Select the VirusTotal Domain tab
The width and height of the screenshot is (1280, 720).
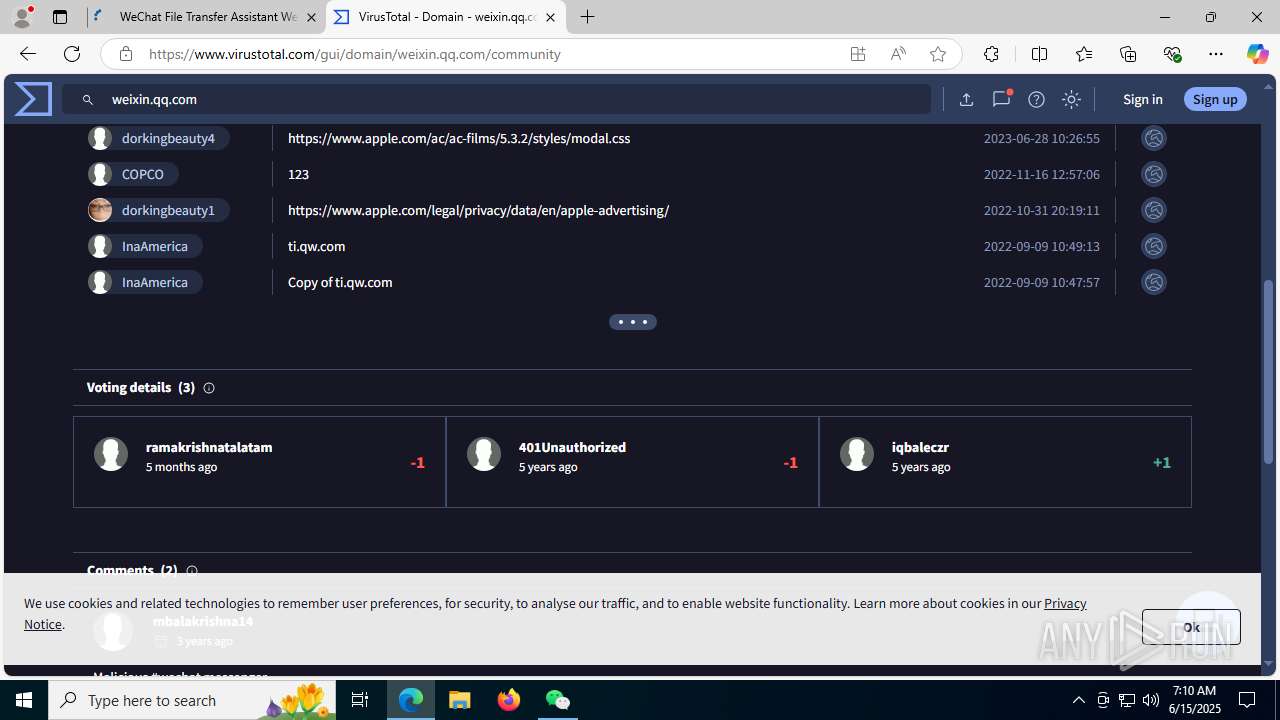tap(446, 17)
